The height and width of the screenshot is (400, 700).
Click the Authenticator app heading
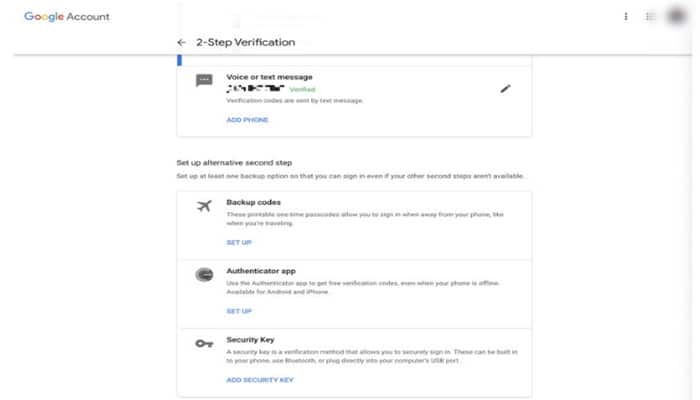tap(261, 271)
